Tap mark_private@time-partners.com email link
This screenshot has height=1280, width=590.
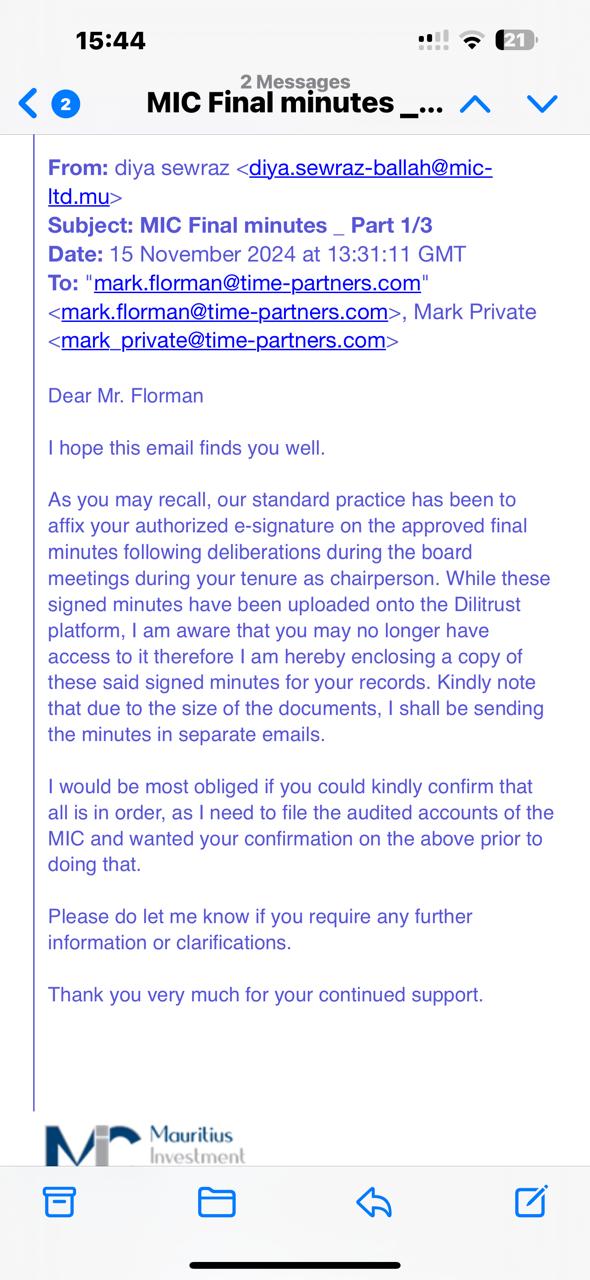pos(223,340)
